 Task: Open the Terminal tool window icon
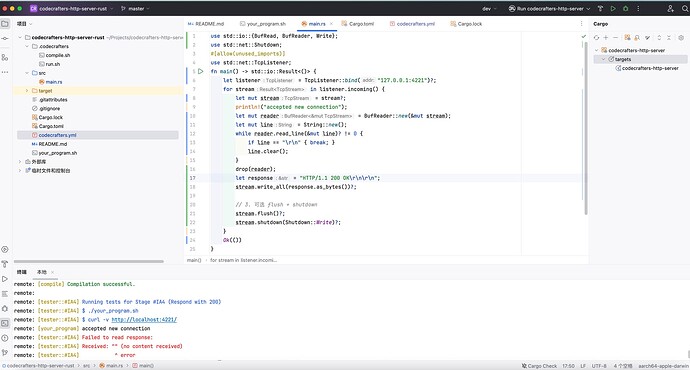[x=5, y=323]
